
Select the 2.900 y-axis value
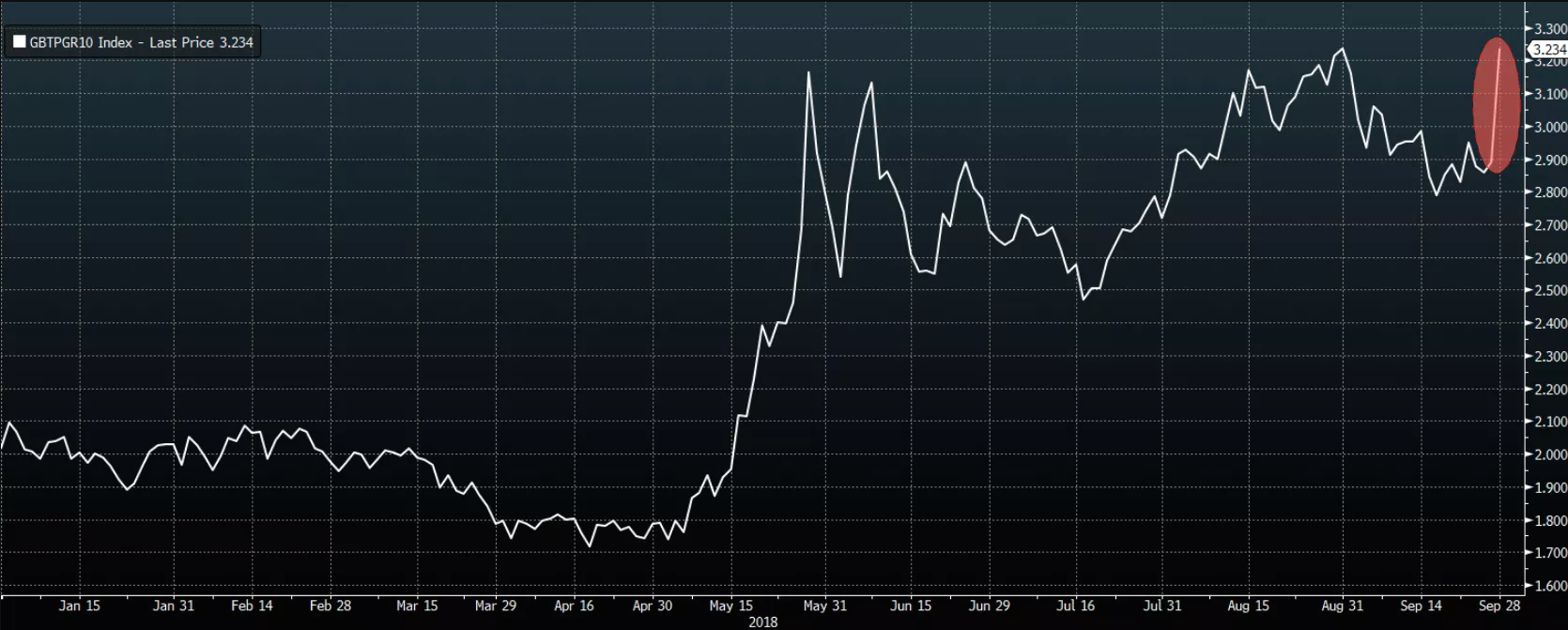pos(1550,160)
